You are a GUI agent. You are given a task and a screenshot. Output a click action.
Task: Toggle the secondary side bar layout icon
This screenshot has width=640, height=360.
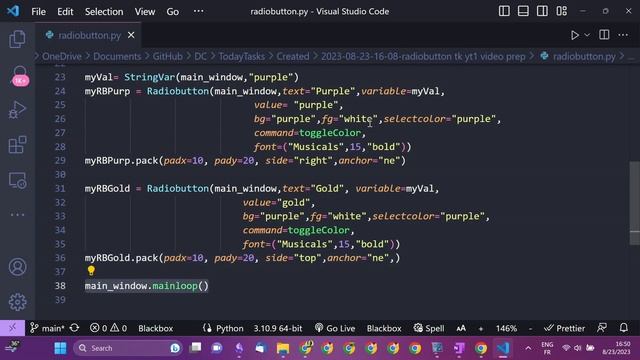(542, 11)
